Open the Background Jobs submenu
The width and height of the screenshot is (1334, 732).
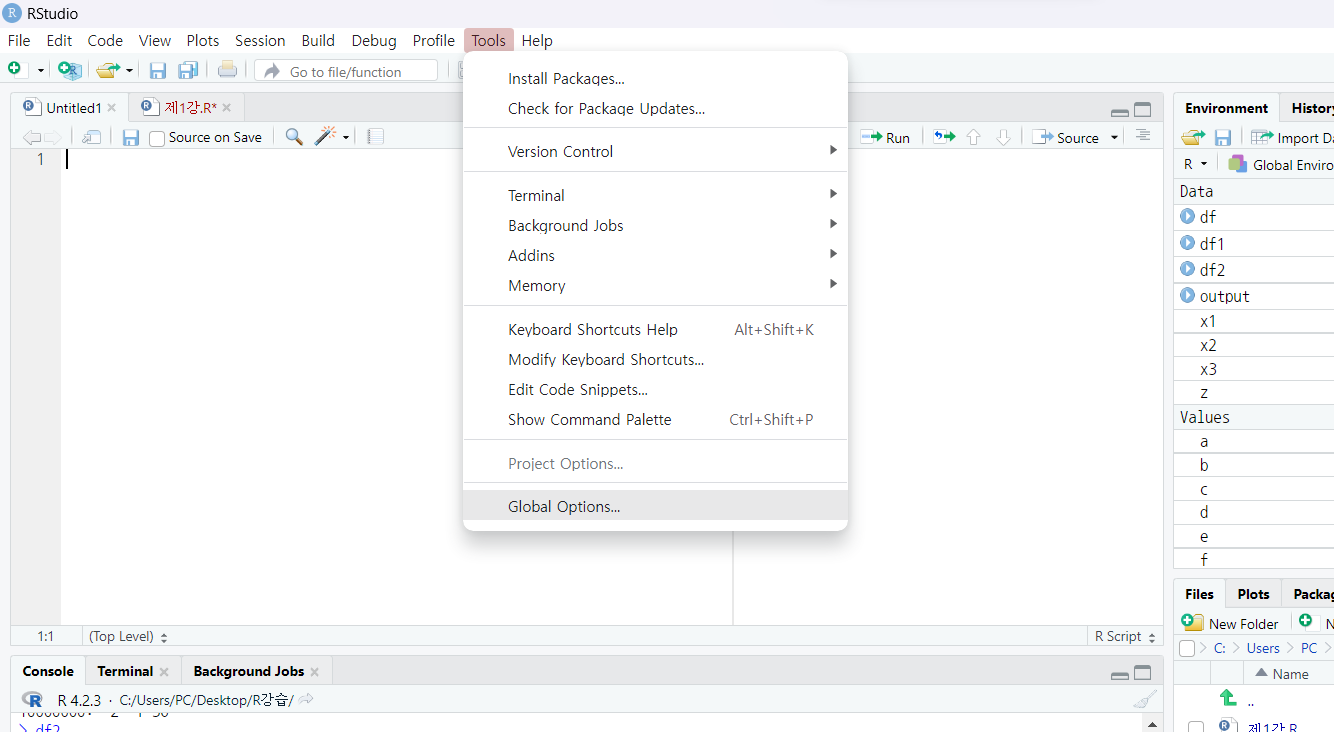[x=655, y=226]
